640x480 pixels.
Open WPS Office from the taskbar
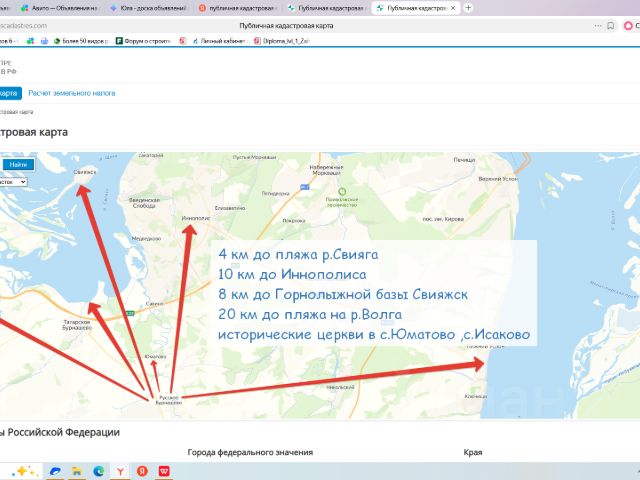[164, 471]
